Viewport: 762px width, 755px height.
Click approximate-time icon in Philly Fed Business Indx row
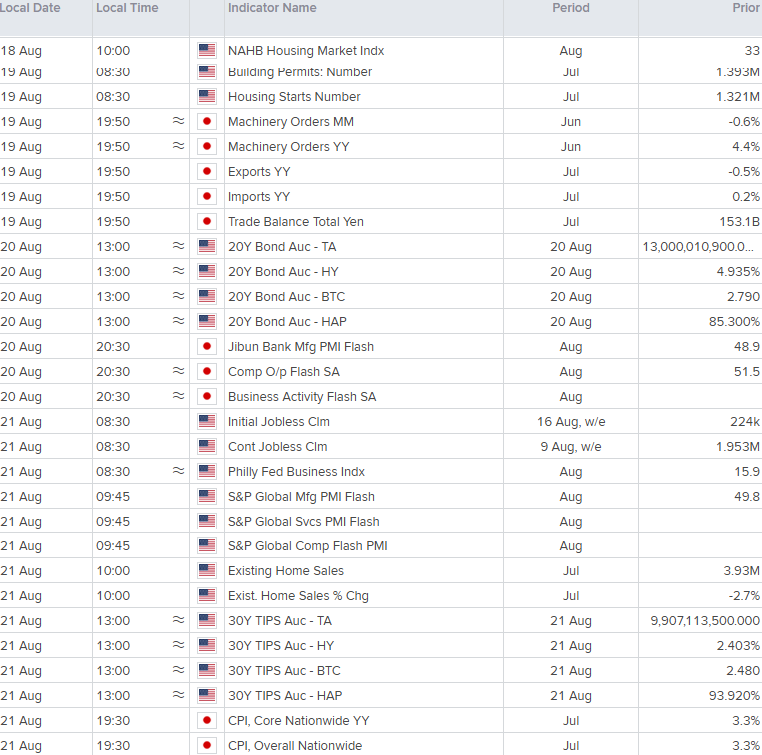(x=178, y=471)
